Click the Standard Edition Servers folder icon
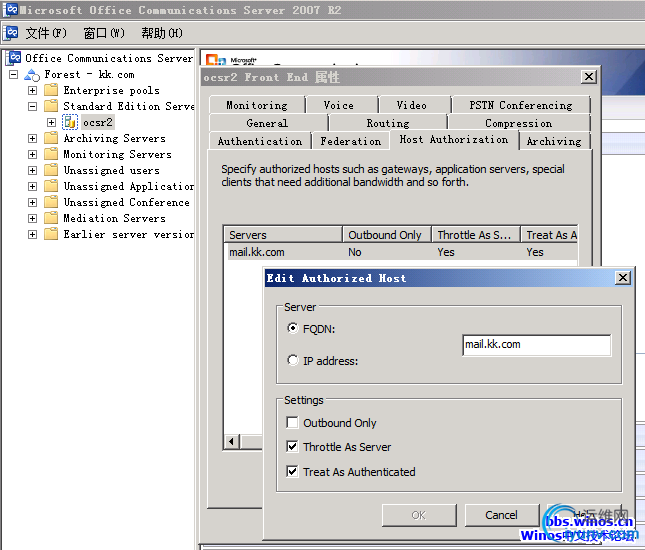Viewport: 645px width, 550px height. click(51, 106)
